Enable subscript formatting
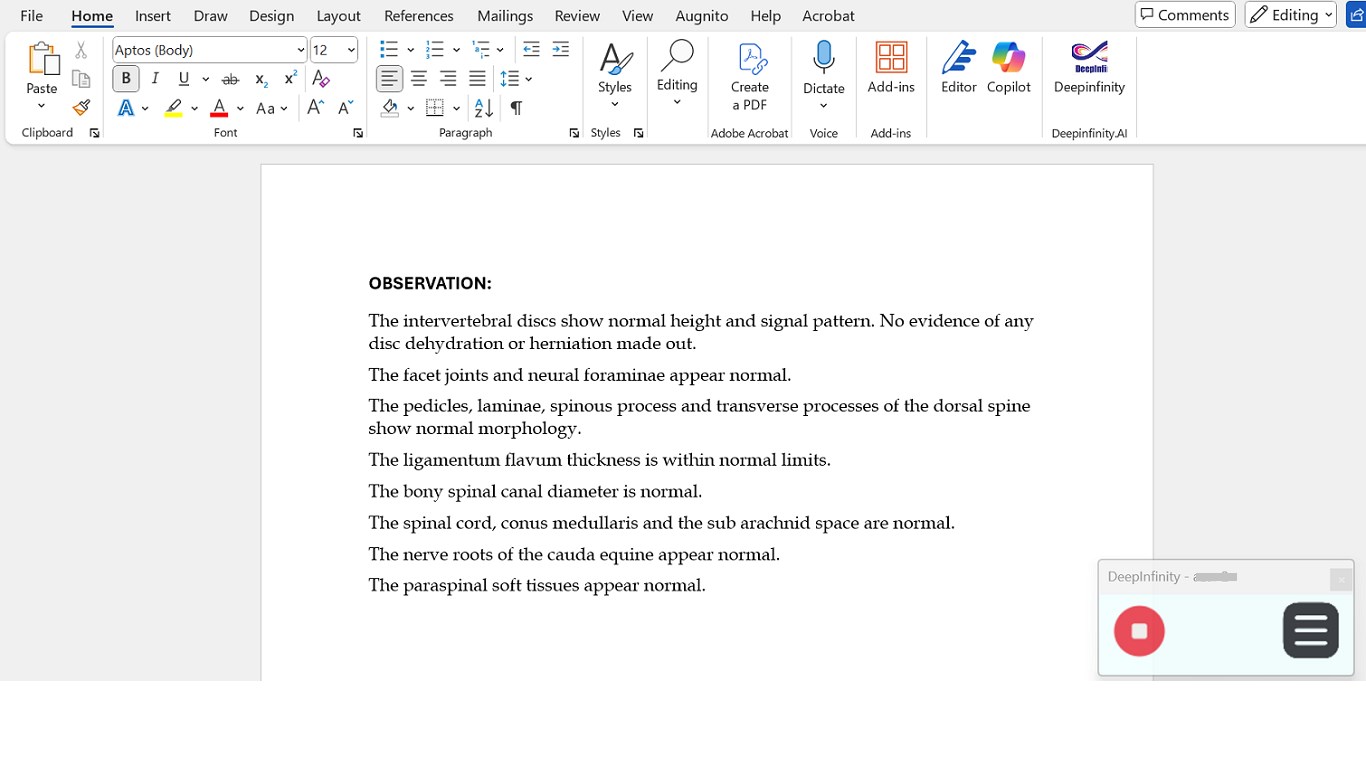Image resolution: width=1366 pixels, height=768 pixels. coord(259,79)
